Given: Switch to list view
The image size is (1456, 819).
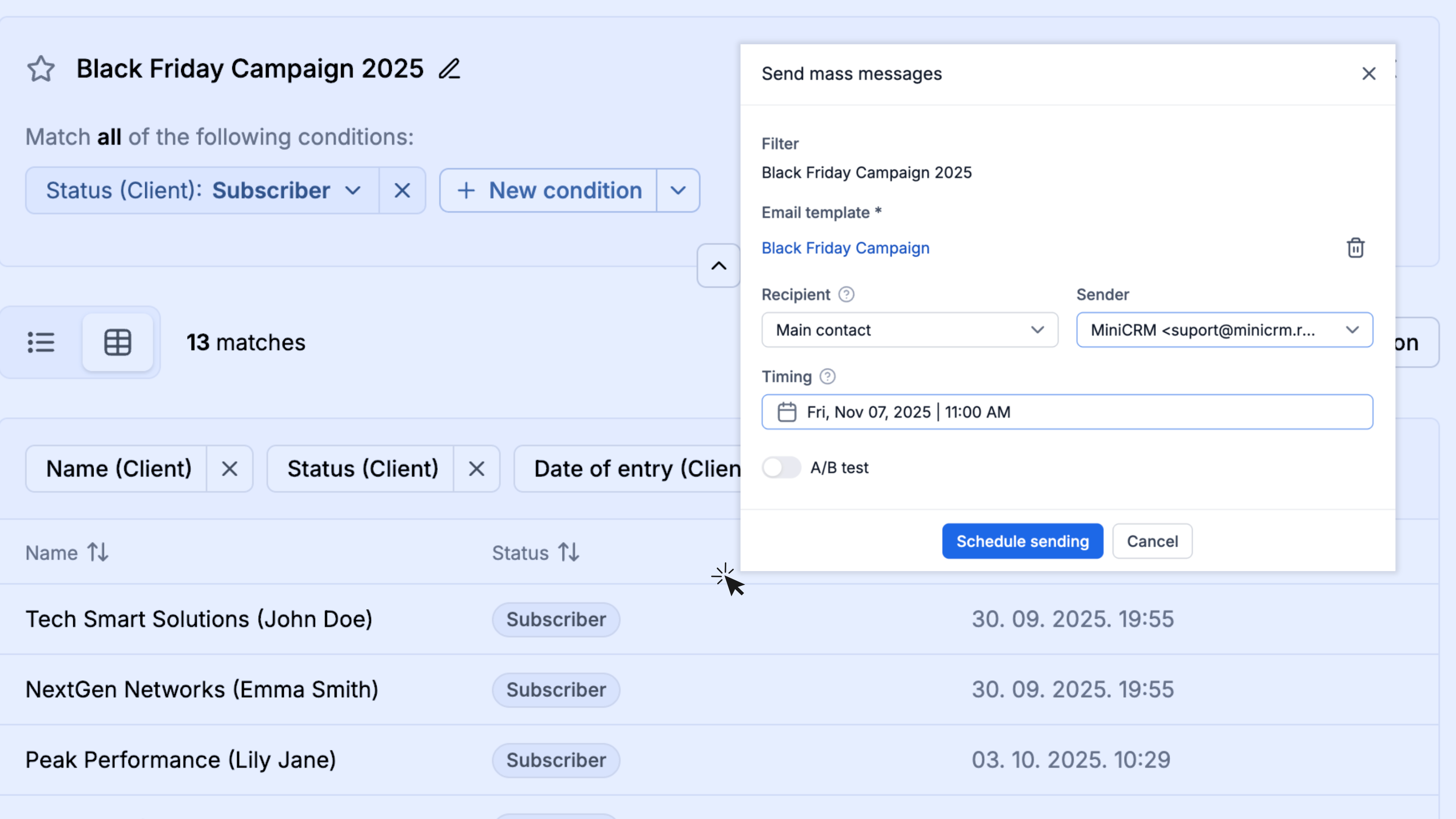Looking at the screenshot, I should (x=41, y=342).
